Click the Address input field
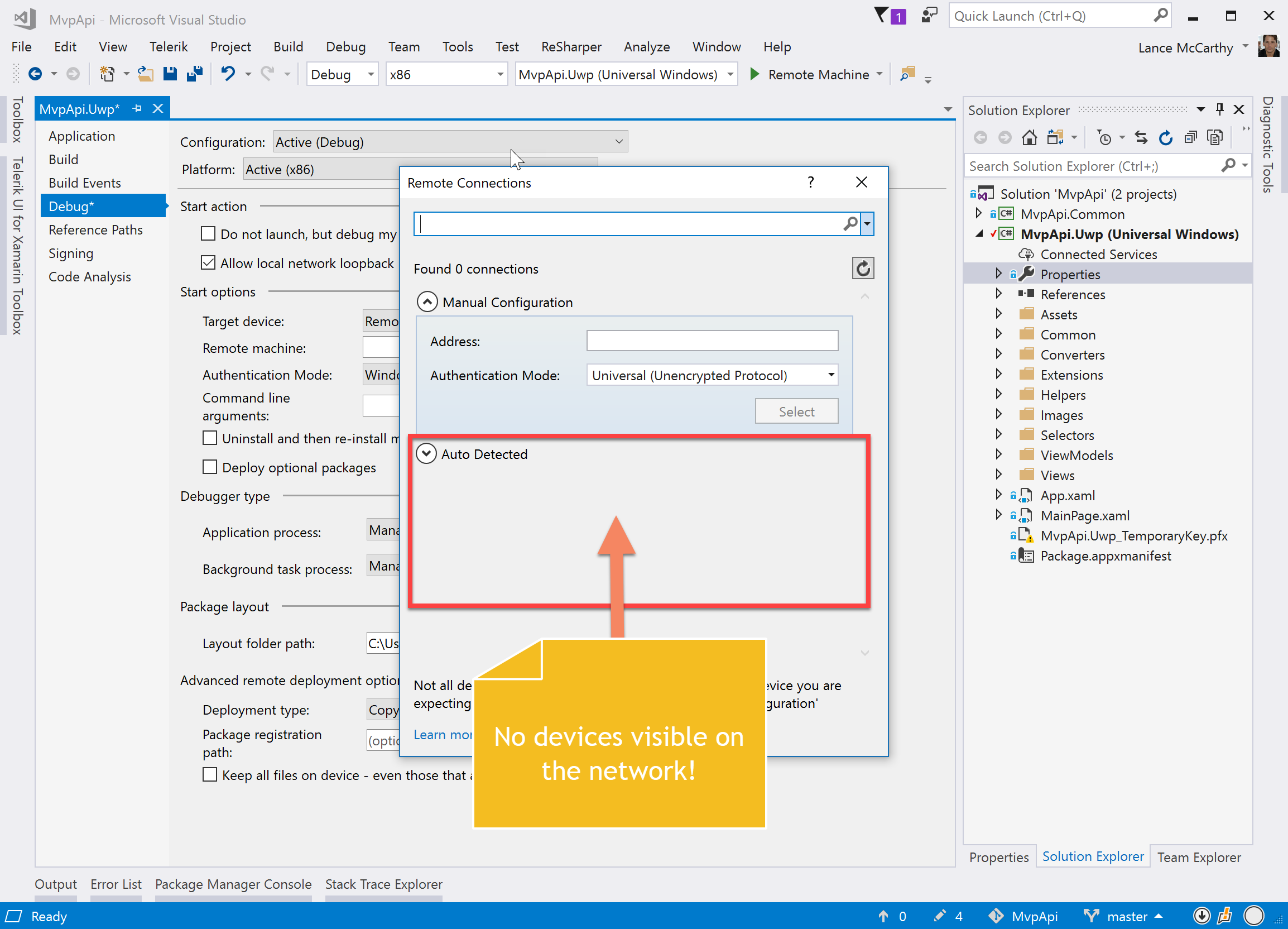This screenshot has width=1288, height=929. 712,341
